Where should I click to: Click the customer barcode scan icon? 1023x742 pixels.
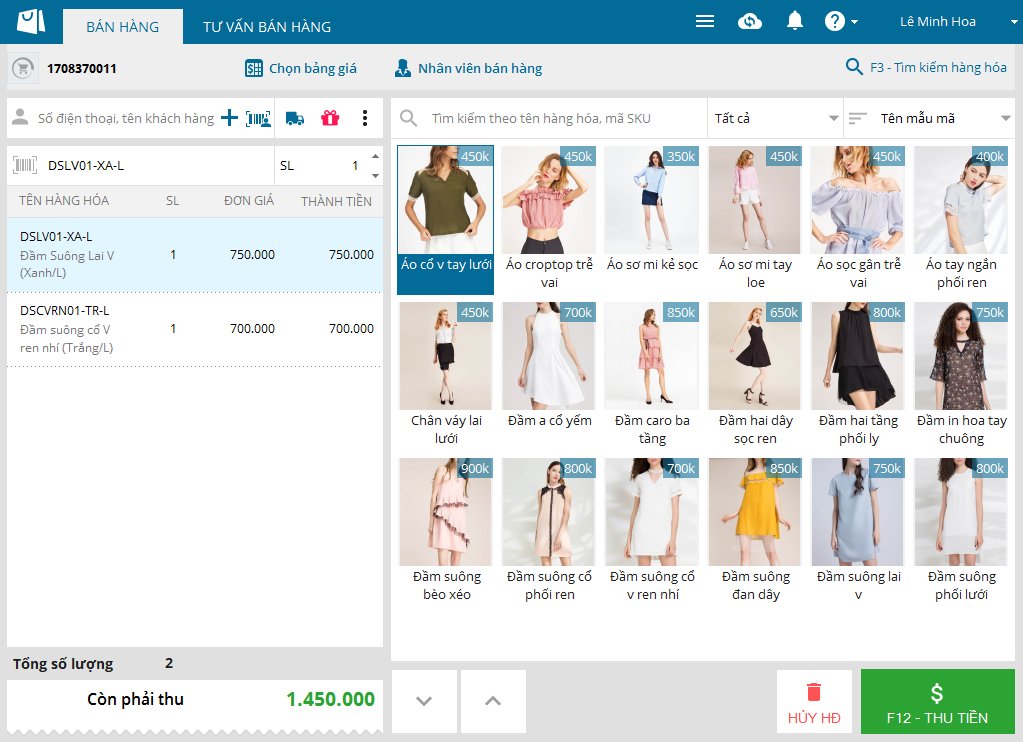(x=258, y=119)
